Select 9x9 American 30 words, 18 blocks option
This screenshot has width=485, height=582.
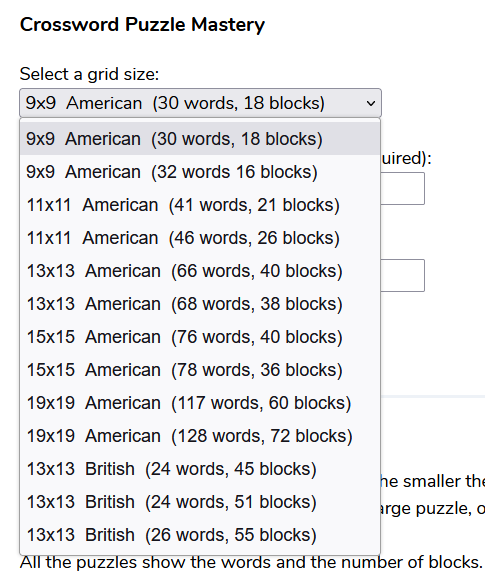200,139
